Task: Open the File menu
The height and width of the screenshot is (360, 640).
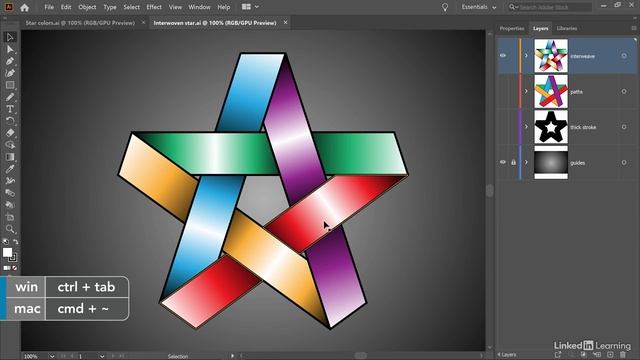Action: tap(49, 7)
